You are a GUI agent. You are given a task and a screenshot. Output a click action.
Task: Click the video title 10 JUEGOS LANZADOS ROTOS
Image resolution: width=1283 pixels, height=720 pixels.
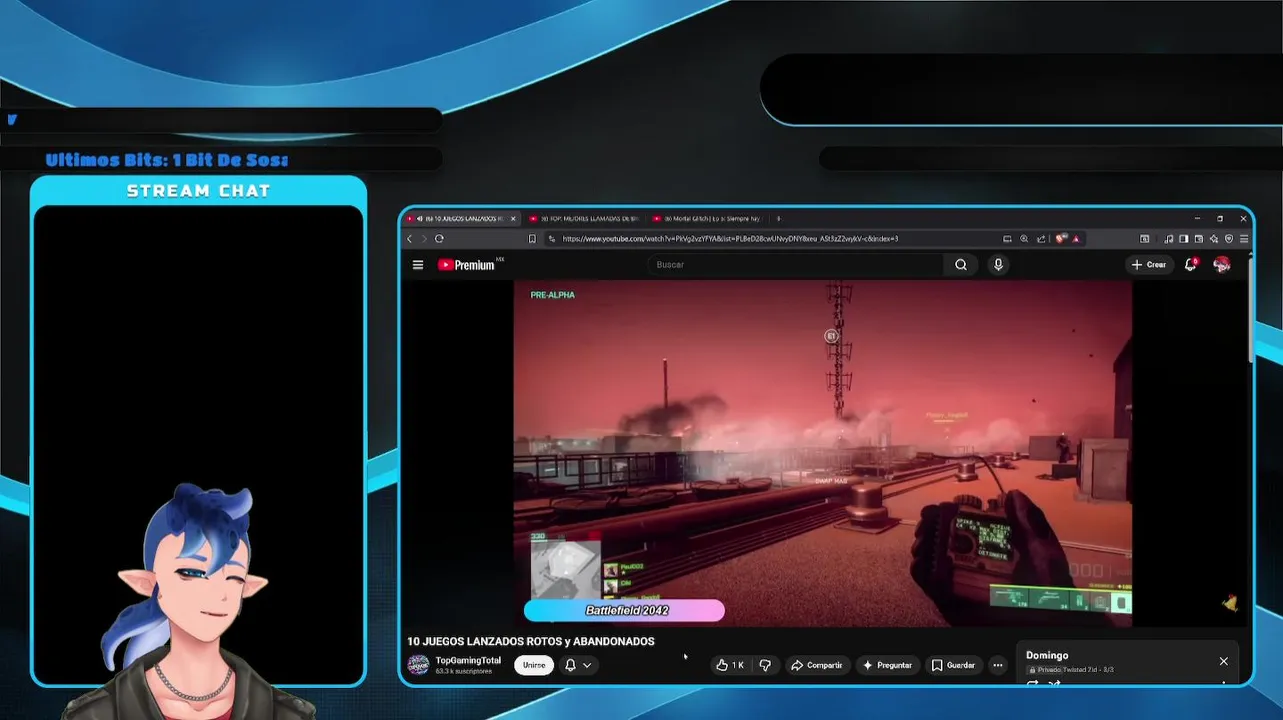pos(531,641)
